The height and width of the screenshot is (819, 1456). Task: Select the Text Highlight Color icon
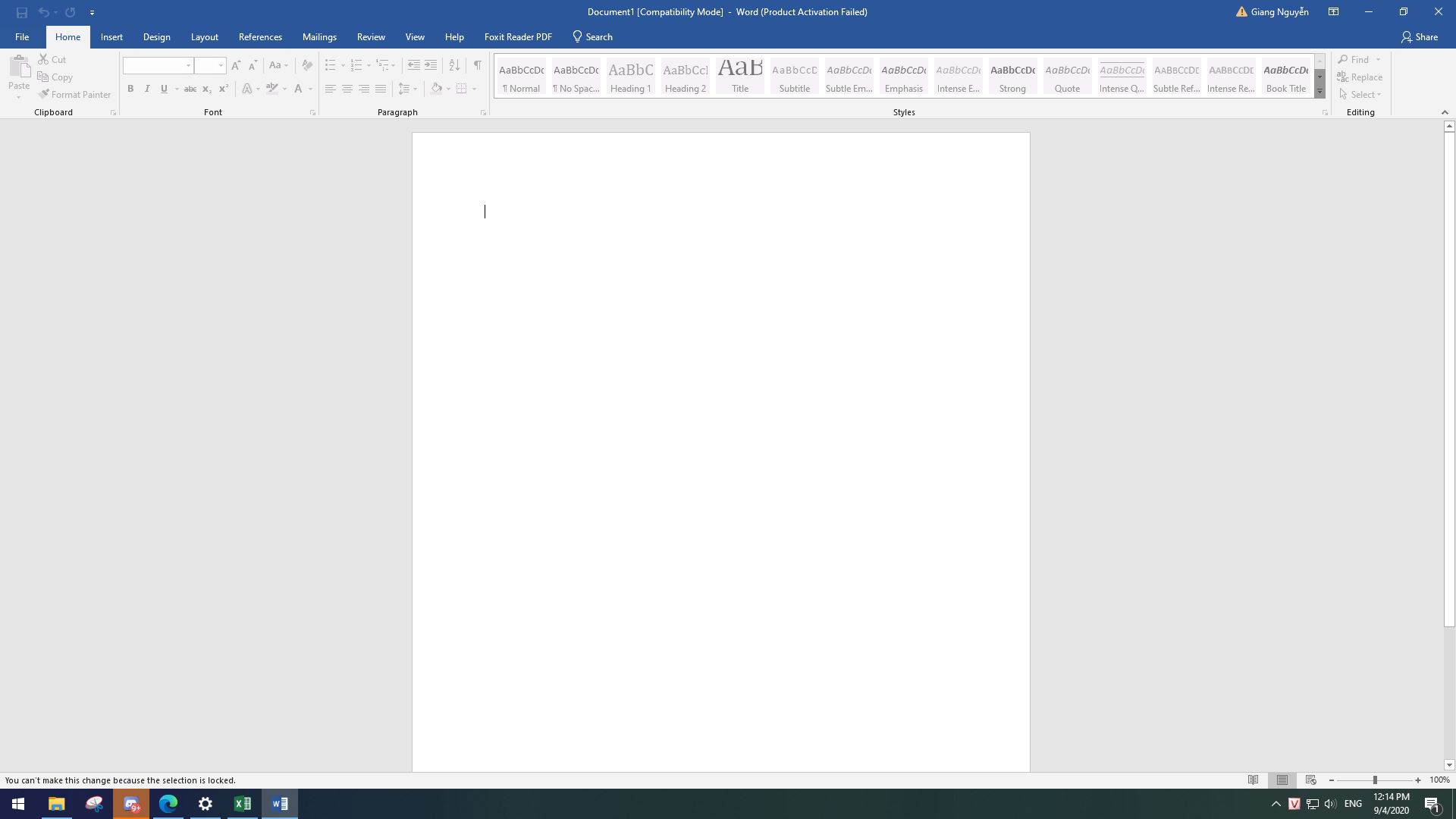[x=270, y=90]
